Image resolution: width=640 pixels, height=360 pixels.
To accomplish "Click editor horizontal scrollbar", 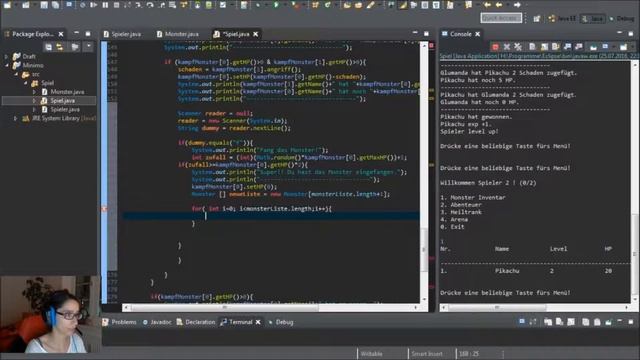I will pyautogui.click(x=224, y=307).
